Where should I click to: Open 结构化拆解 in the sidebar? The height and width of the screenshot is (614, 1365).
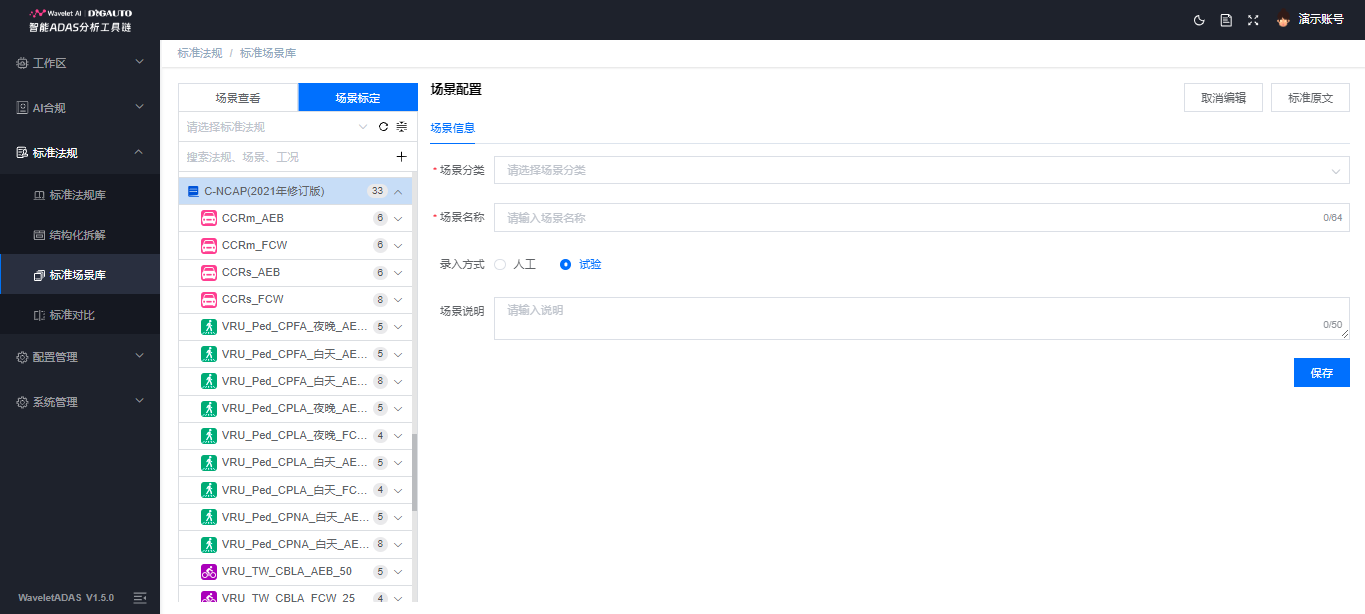tap(80, 235)
